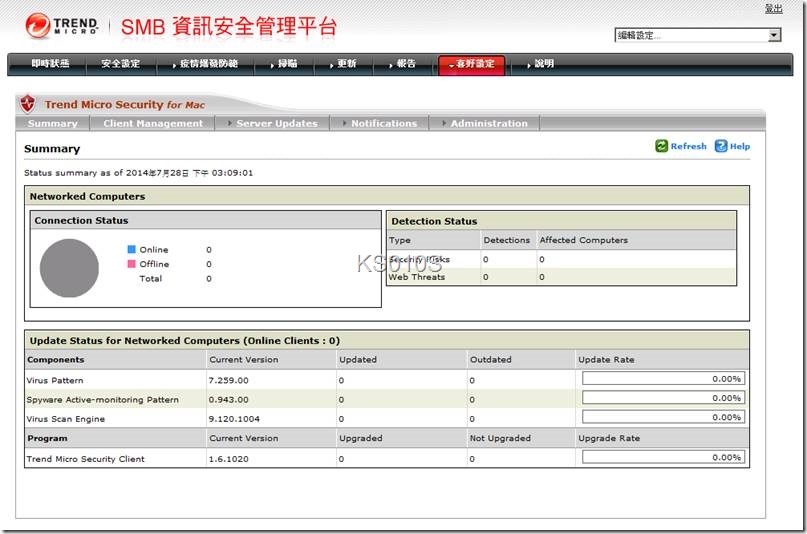Expand the 更新 menu
Screen dimensions: 807x534
point(343,64)
